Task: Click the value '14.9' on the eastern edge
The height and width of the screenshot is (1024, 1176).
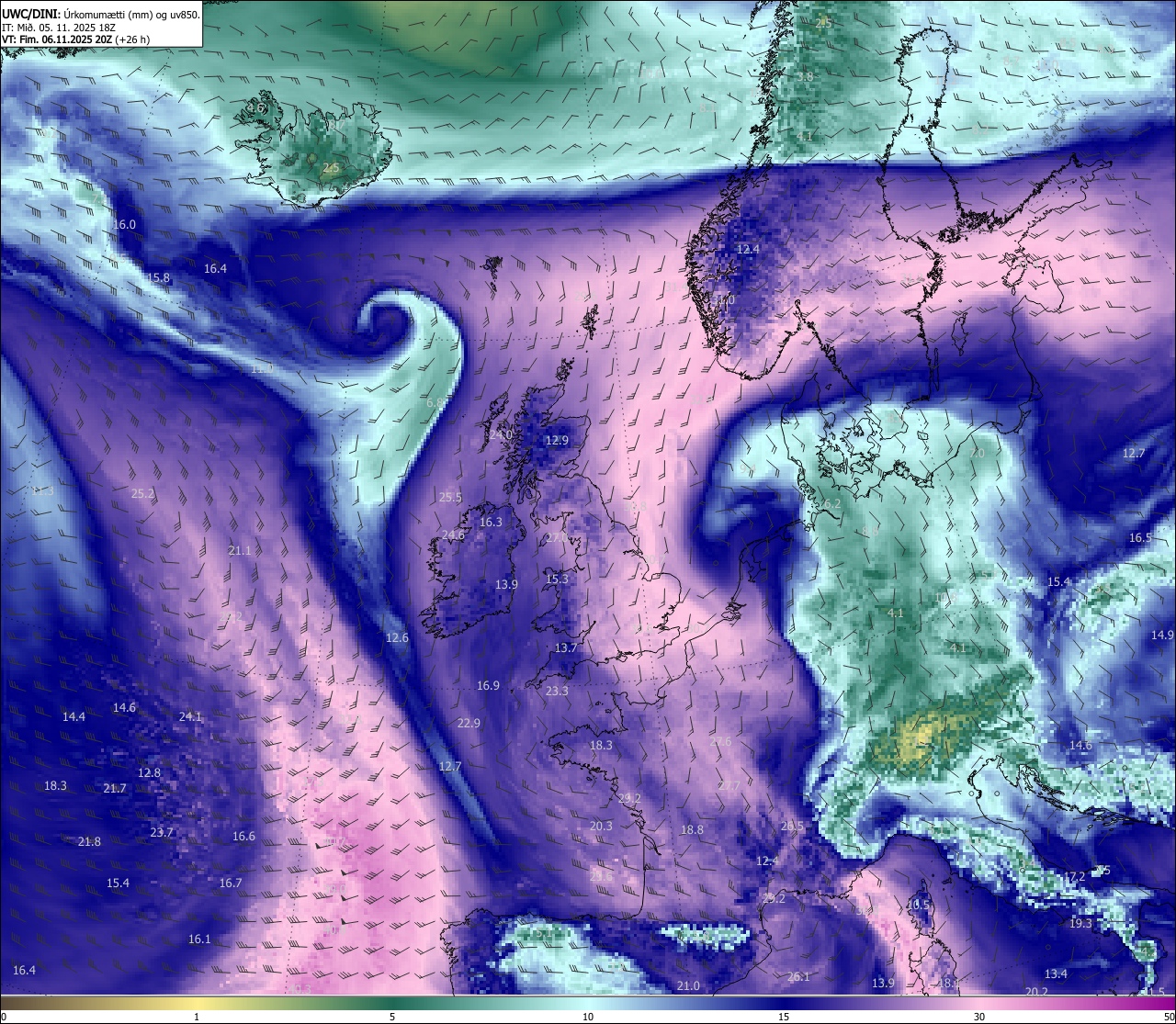Action: coord(1162,635)
